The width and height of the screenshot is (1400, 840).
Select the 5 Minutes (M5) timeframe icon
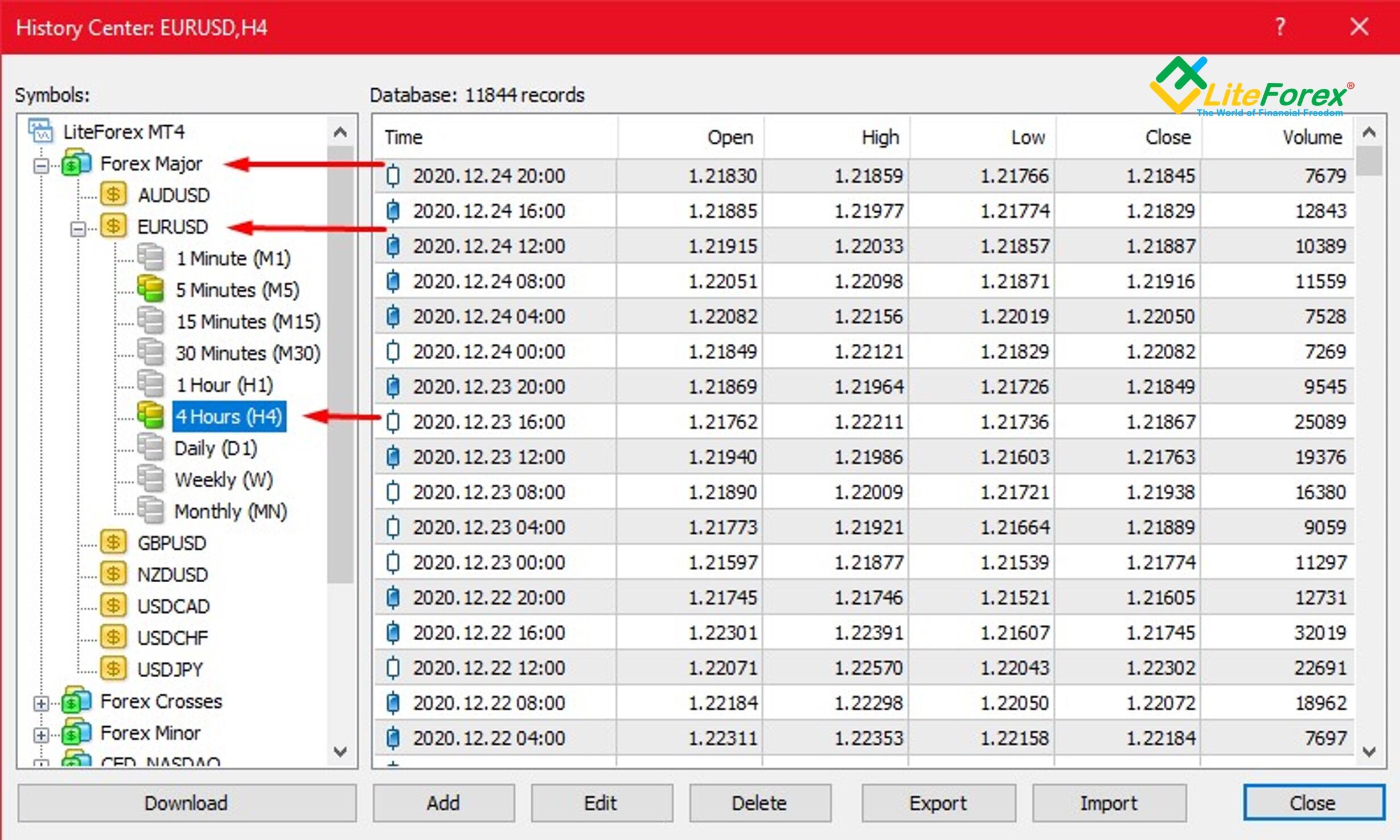pos(151,289)
